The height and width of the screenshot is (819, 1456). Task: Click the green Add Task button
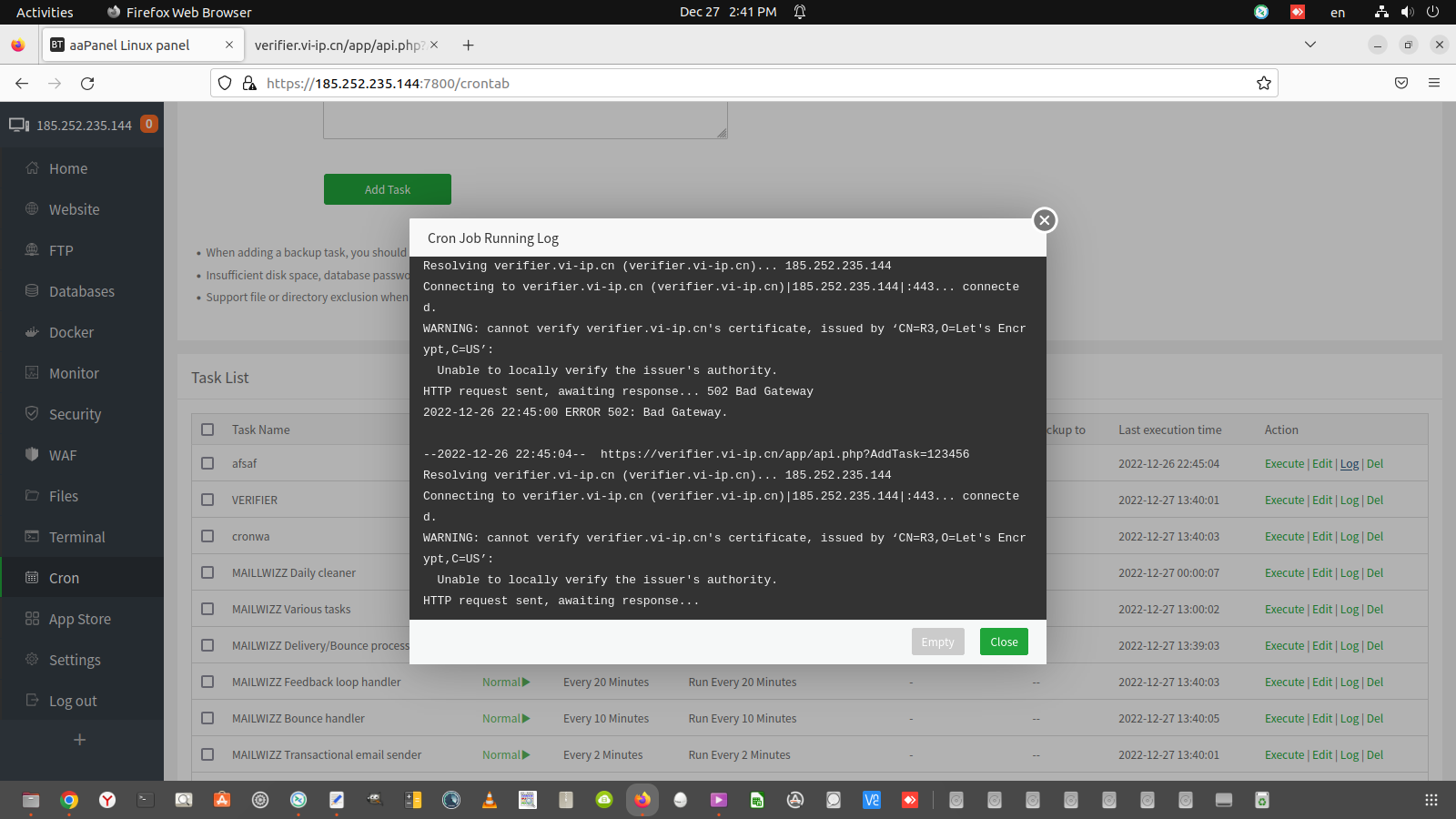click(388, 189)
